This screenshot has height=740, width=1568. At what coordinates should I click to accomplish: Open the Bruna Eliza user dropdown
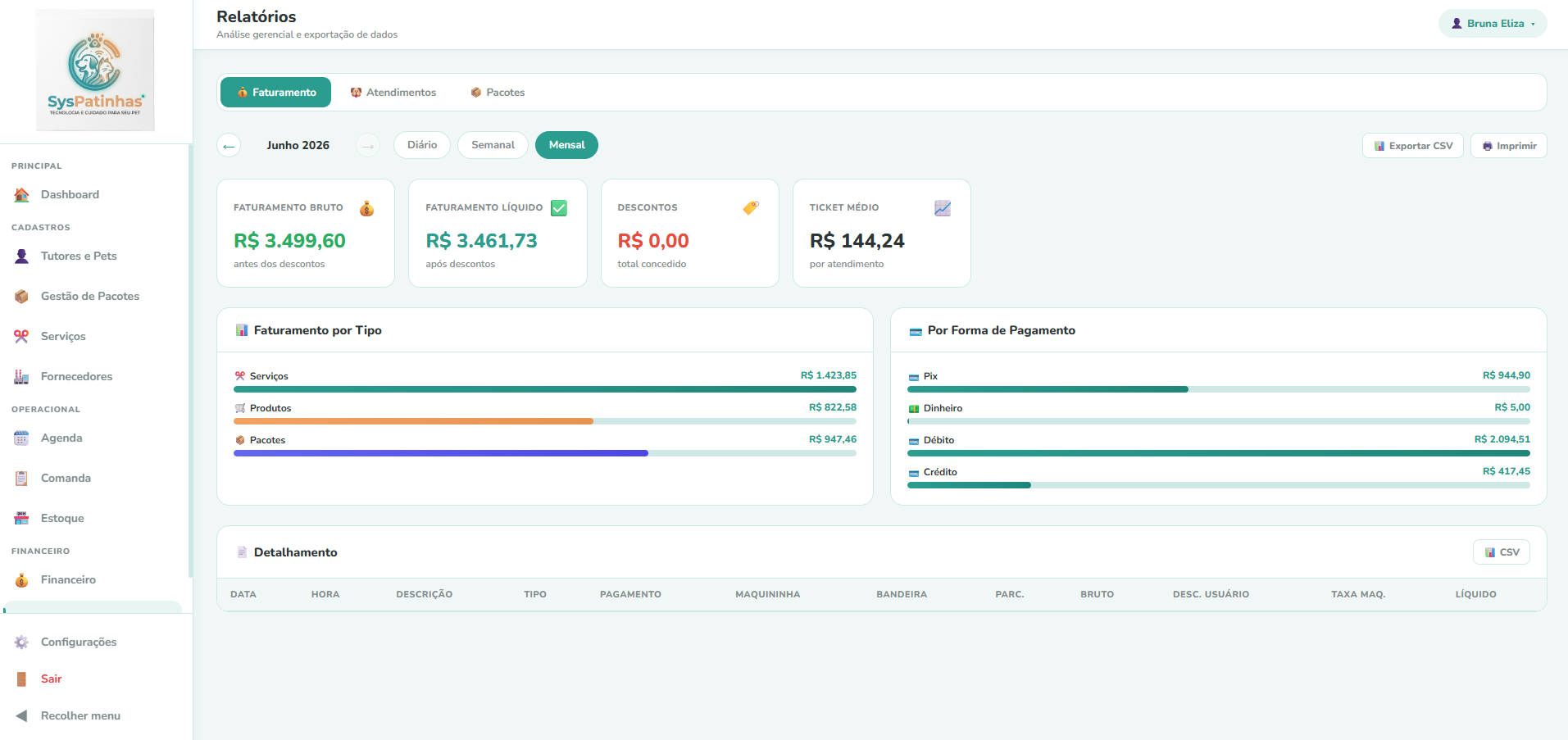click(x=1493, y=24)
